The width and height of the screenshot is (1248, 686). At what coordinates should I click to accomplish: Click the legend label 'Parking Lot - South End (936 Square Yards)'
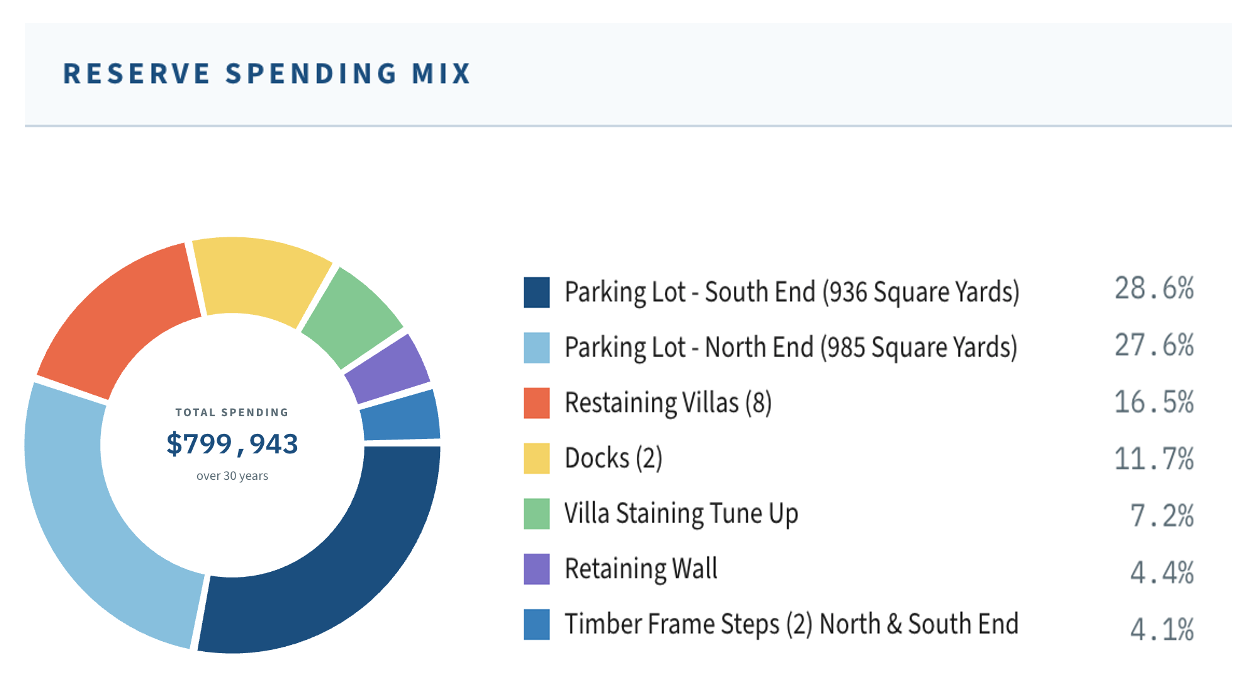coord(792,292)
